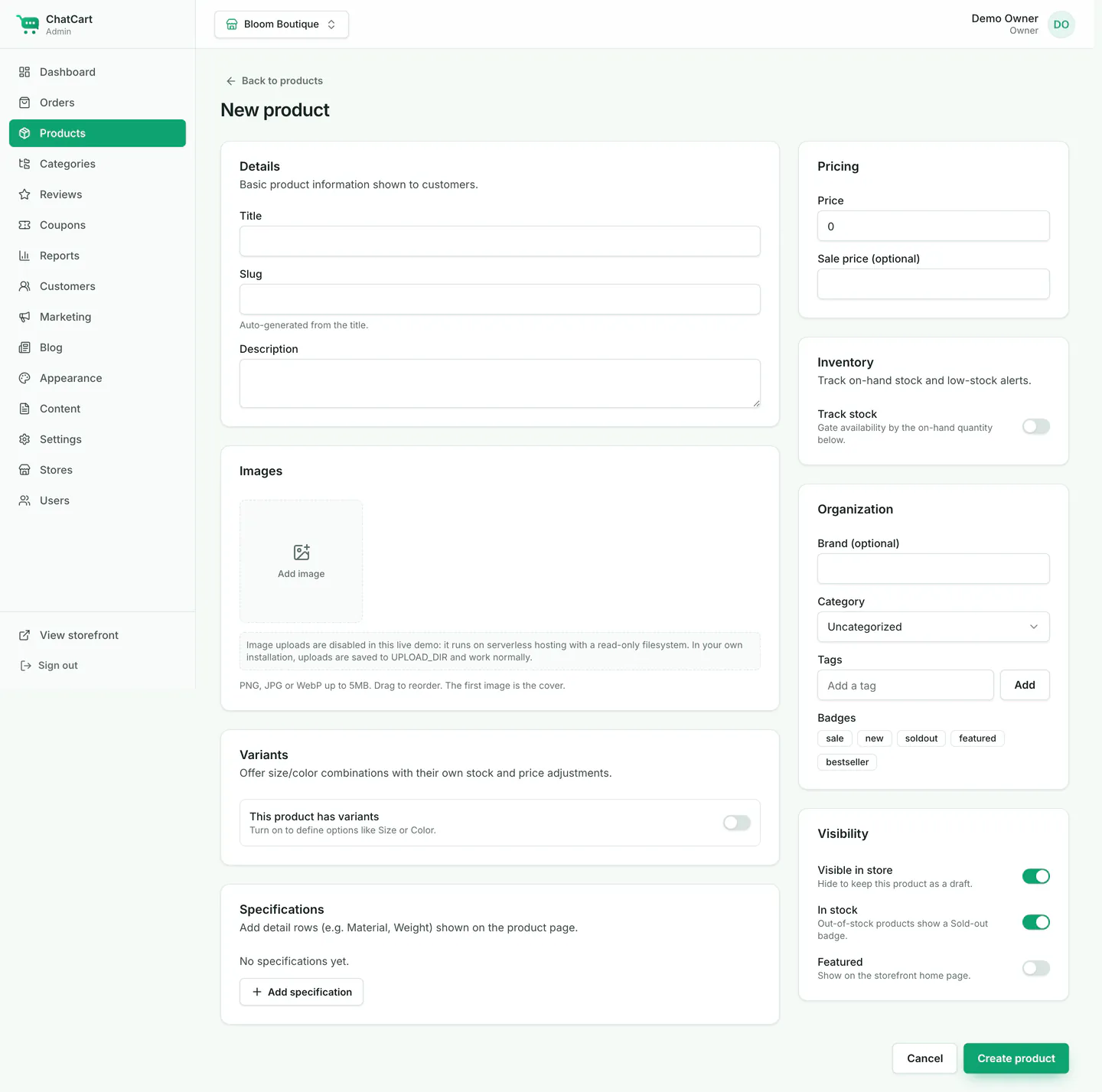
Task: Click the Add image picture icon
Action: pos(302,553)
